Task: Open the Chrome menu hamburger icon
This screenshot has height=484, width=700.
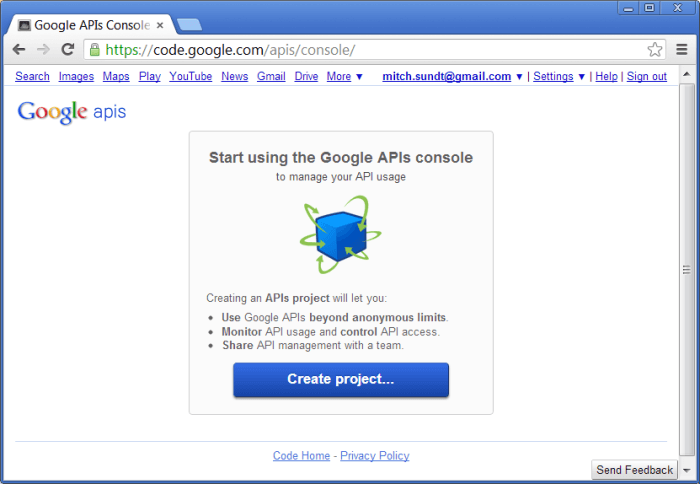Action: 681,50
